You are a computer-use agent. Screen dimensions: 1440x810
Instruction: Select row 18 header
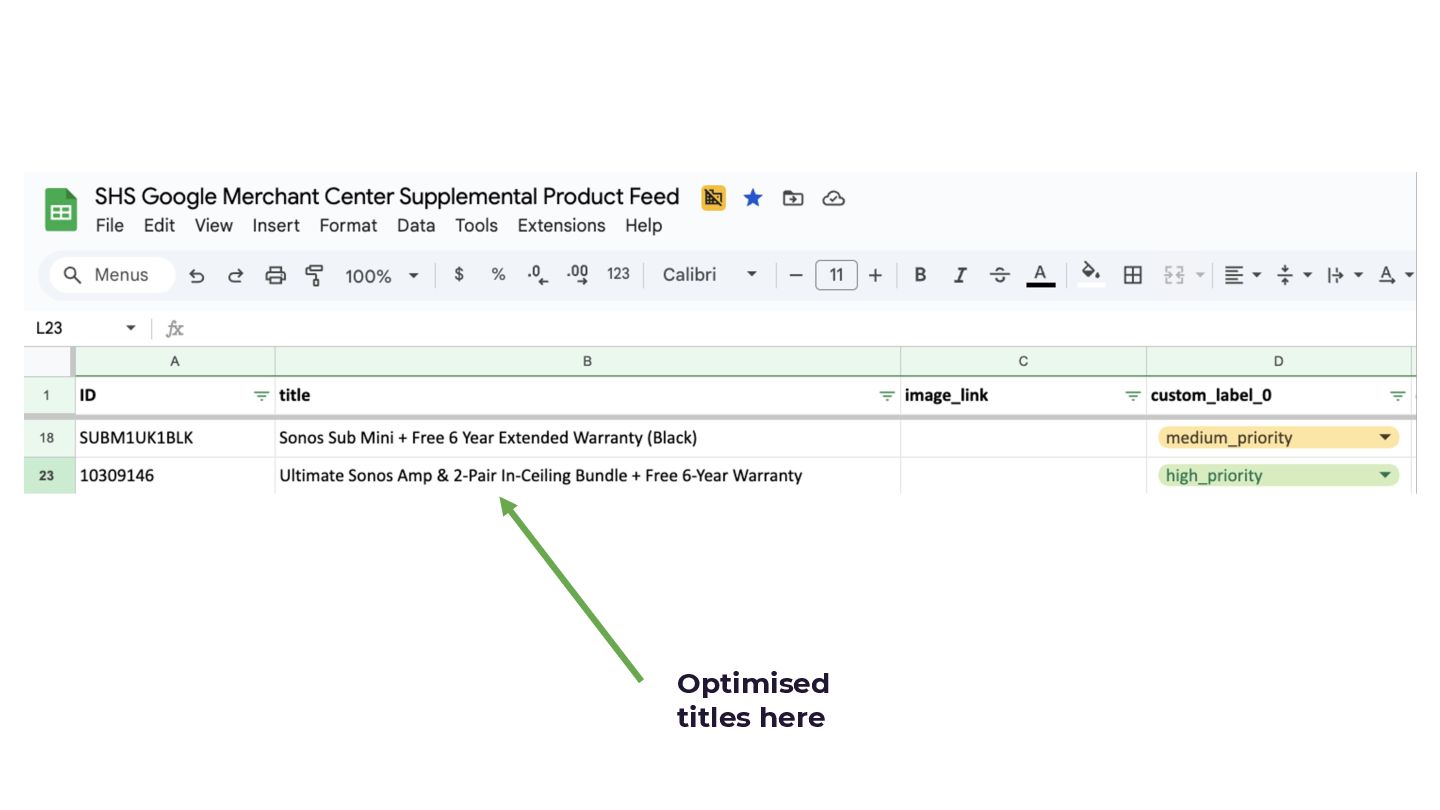tap(49, 438)
